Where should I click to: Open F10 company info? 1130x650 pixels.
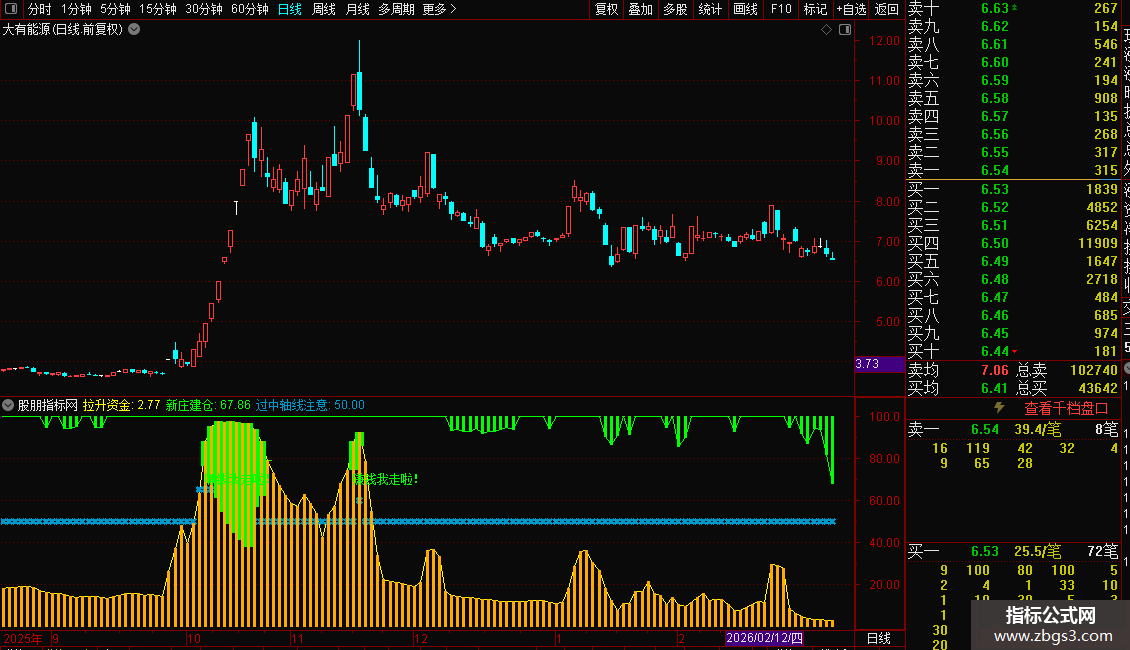click(x=781, y=9)
